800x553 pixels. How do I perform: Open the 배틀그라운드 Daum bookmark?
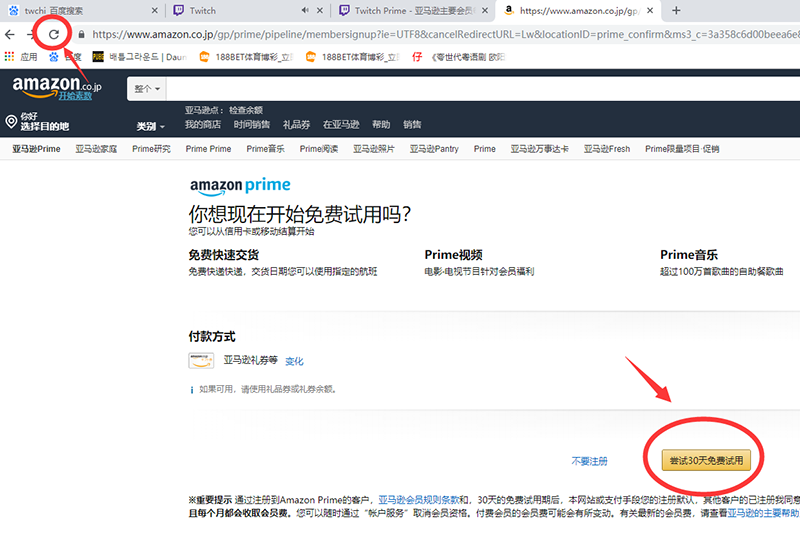140,57
